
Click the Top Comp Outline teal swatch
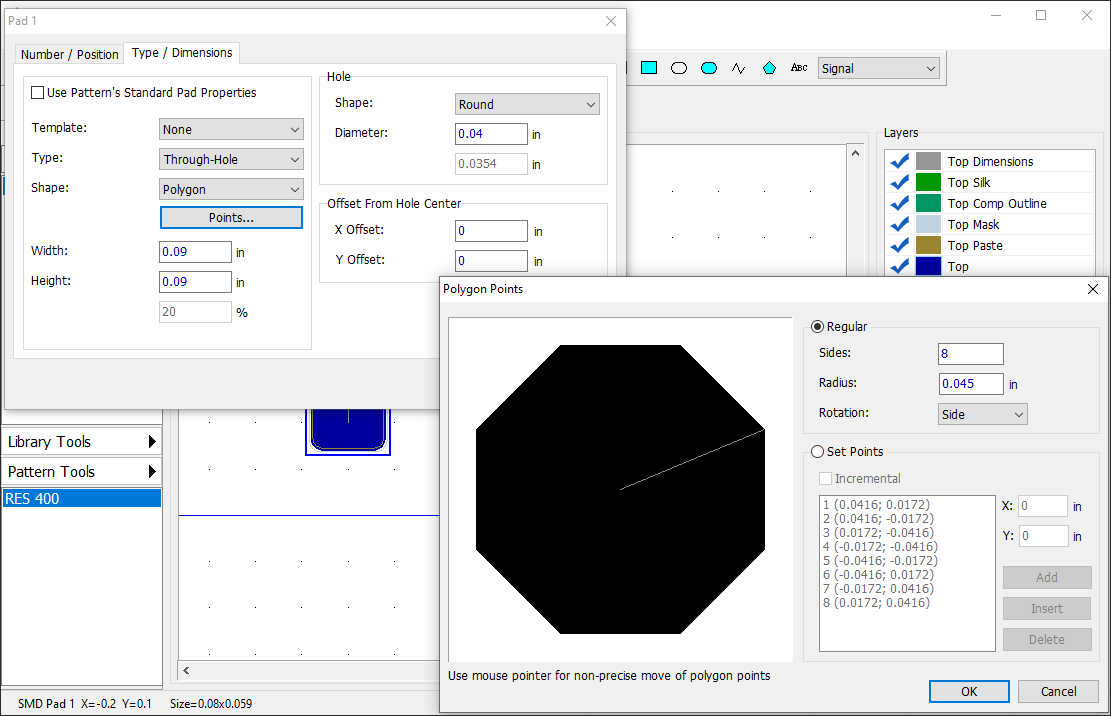point(928,203)
